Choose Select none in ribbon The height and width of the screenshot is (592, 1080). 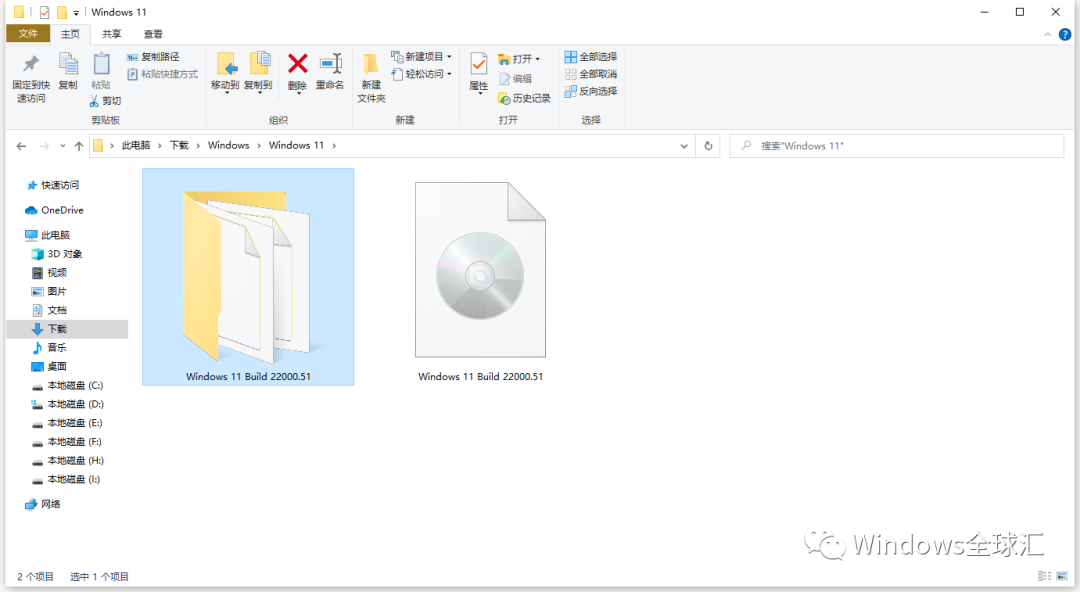pyautogui.click(x=591, y=74)
